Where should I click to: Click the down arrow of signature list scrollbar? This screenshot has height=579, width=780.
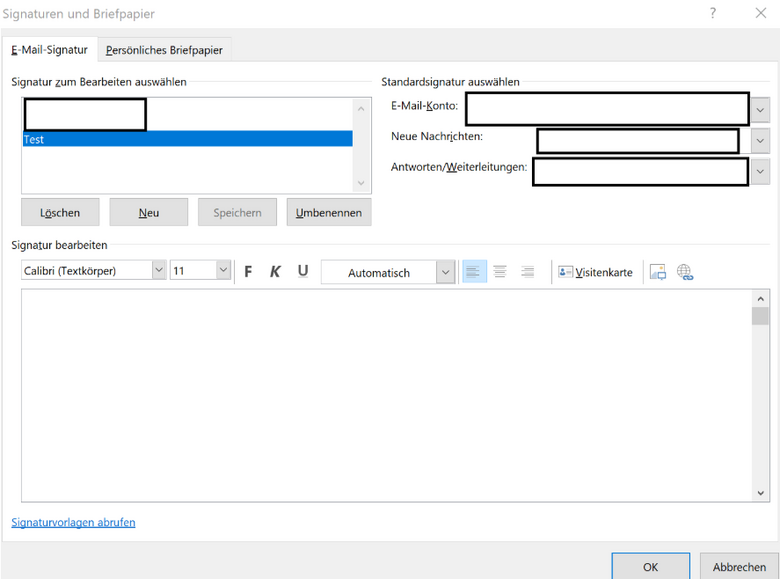(x=361, y=183)
